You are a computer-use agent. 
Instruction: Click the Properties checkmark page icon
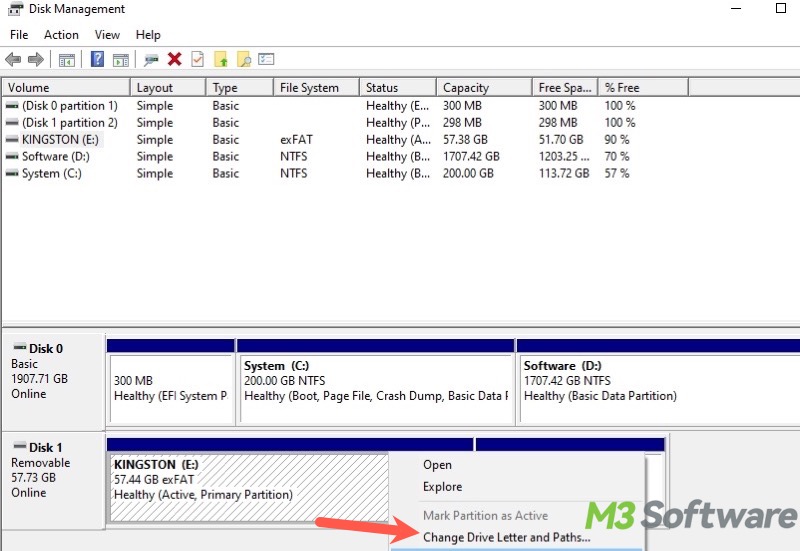[197, 60]
